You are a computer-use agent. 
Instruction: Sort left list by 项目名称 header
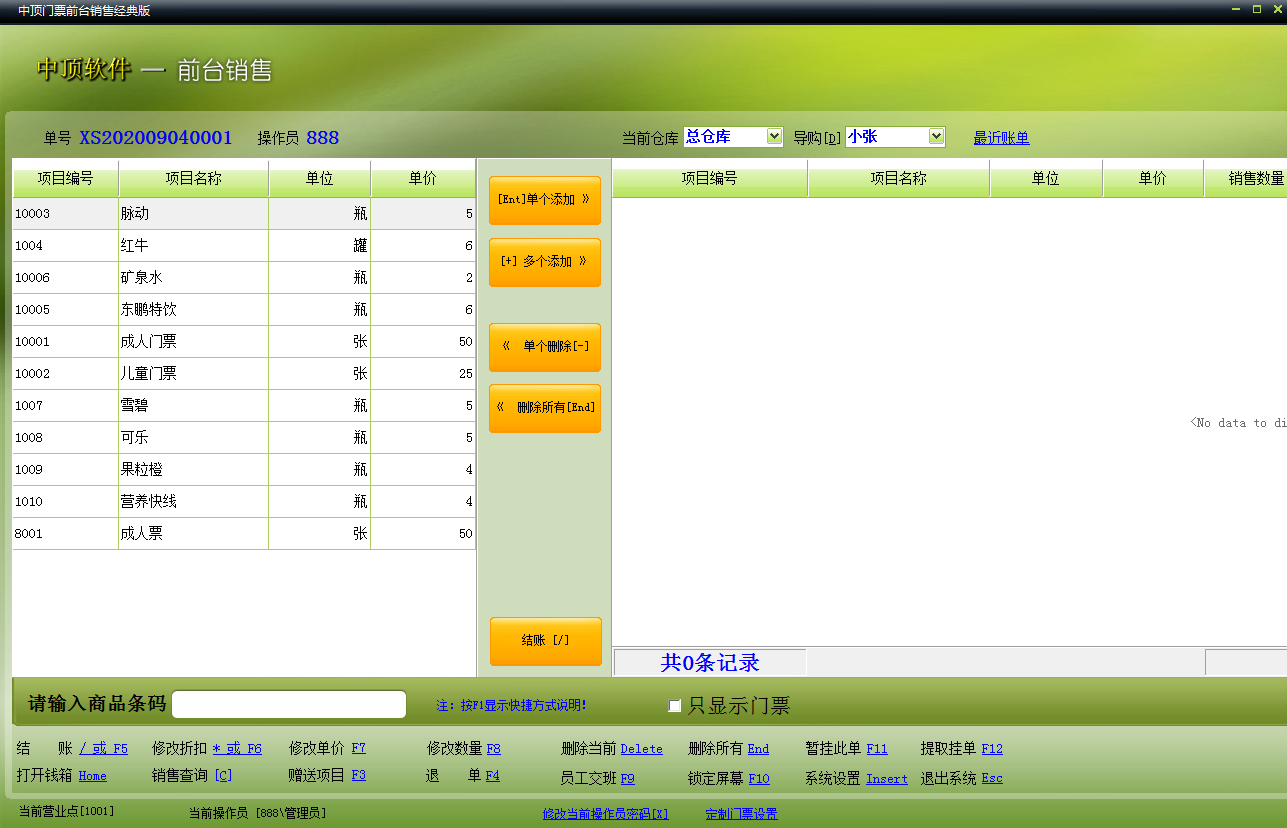click(193, 179)
